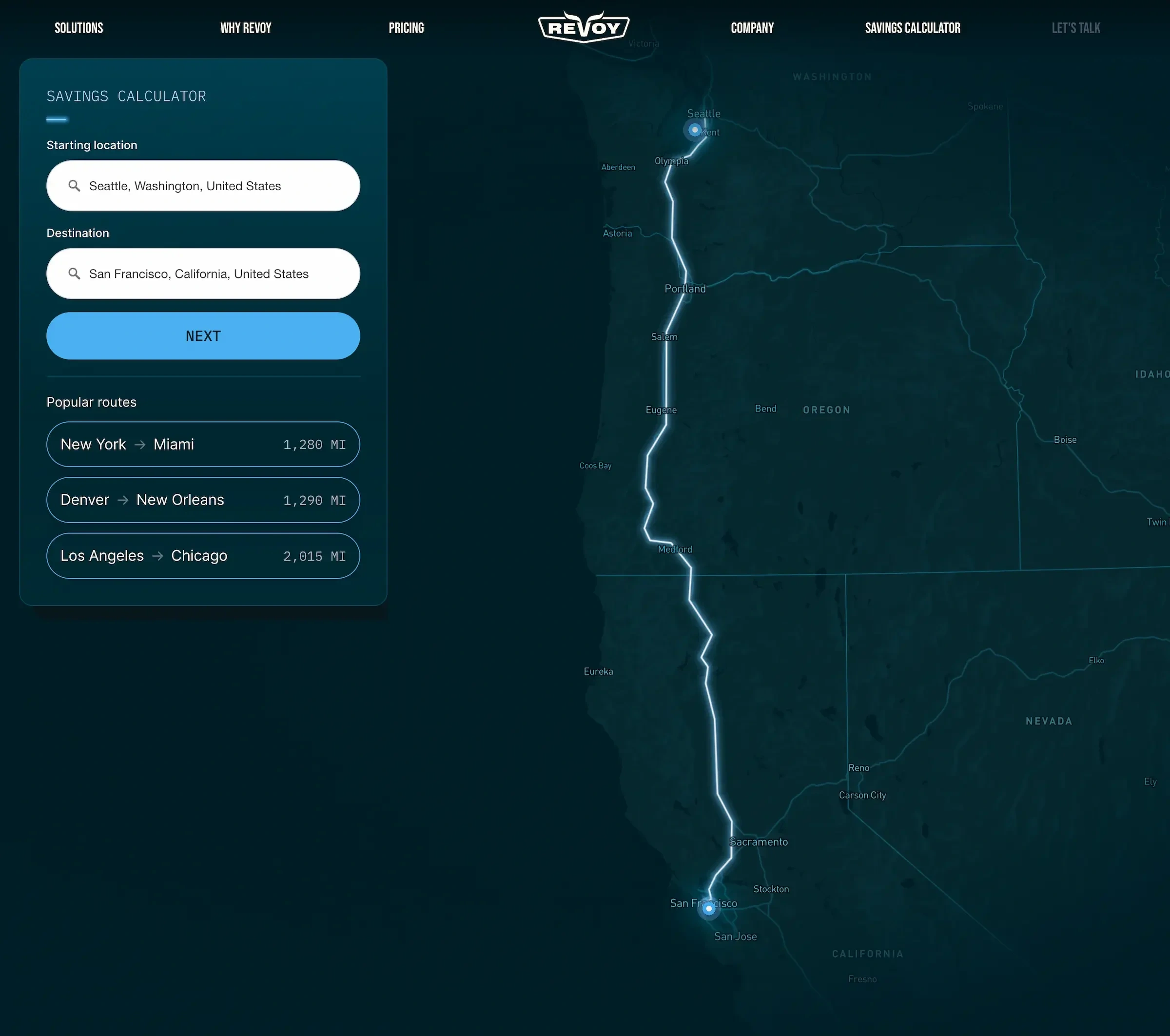The height and width of the screenshot is (1036, 1170).
Task: Click the arrow between Denver and New Orleans
Action: point(122,500)
